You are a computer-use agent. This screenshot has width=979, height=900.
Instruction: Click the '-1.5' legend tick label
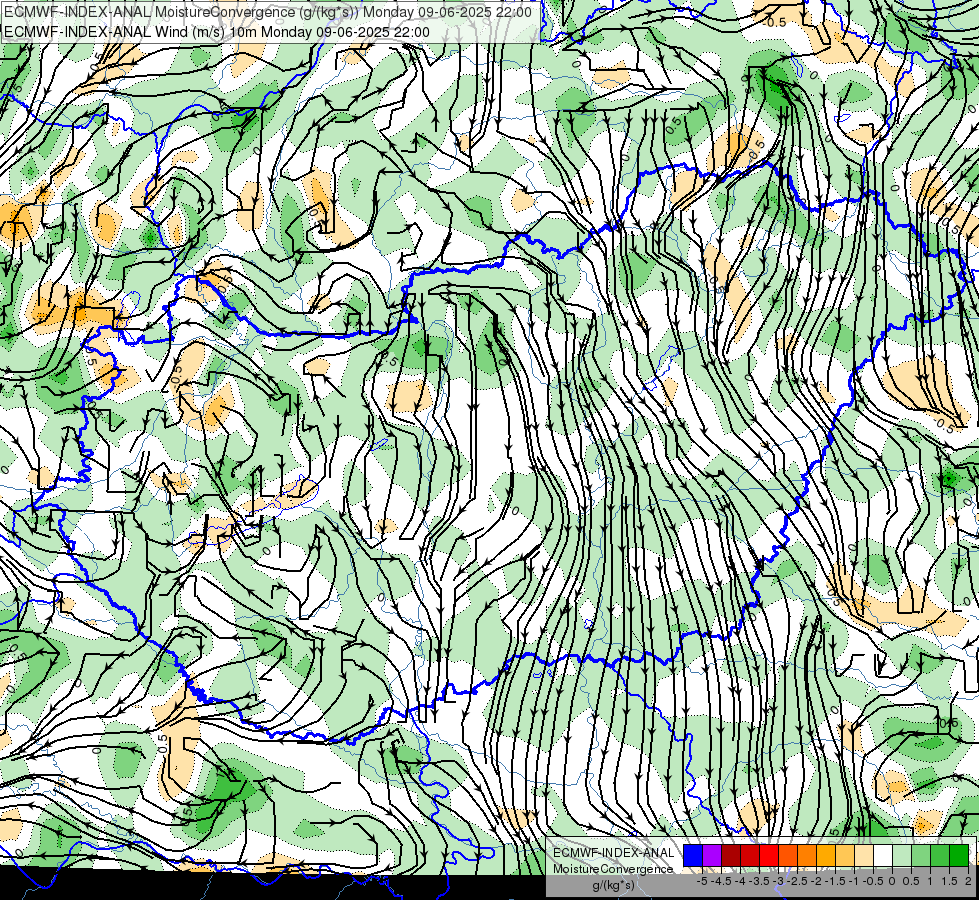835,881
